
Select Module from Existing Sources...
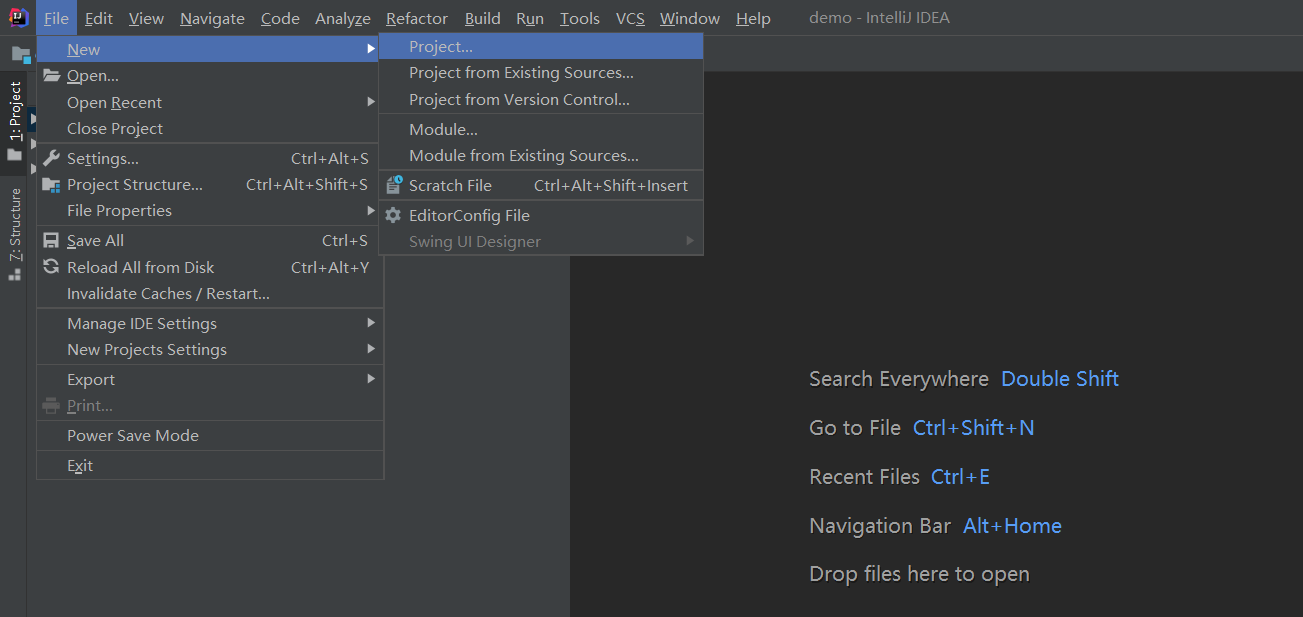pos(523,156)
